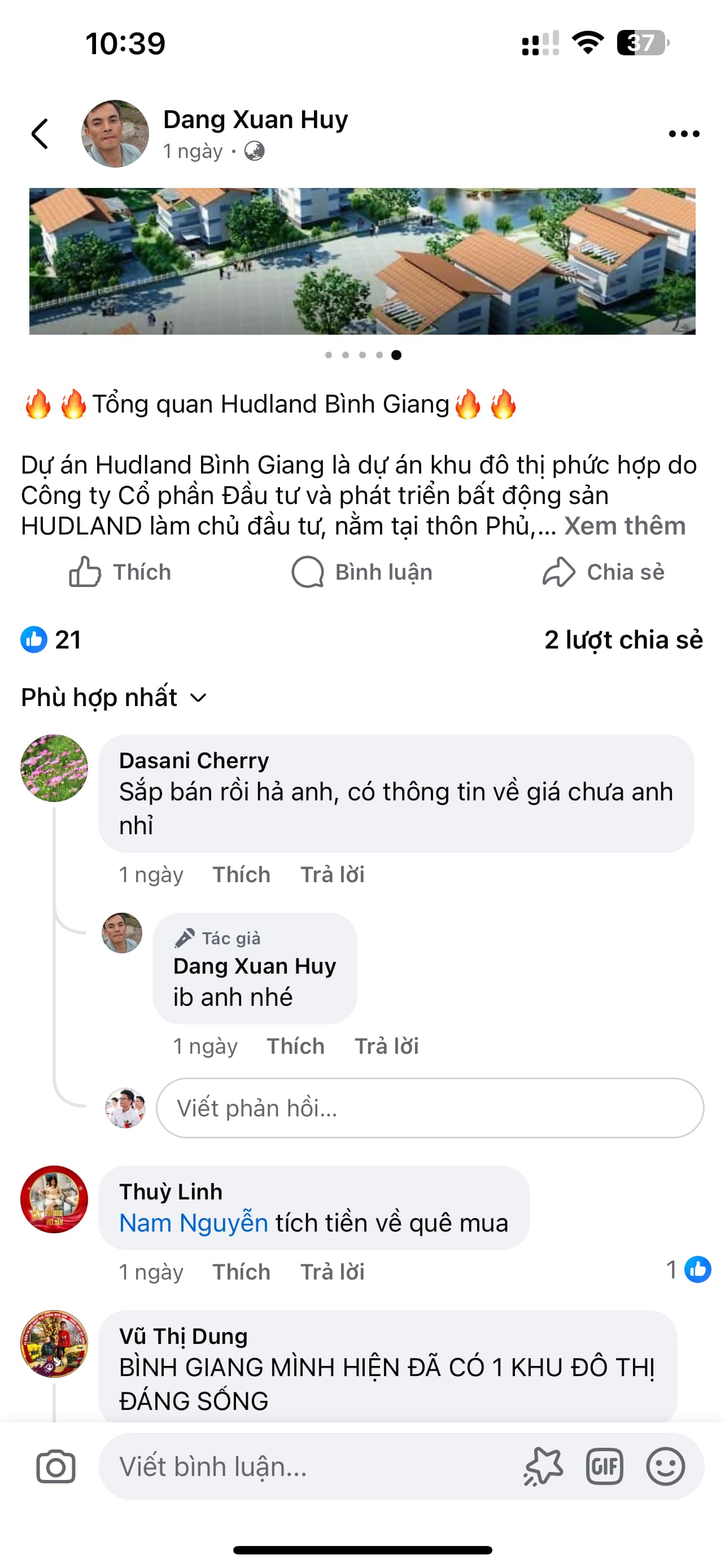Tap the last image carousel dot

[396, 355]
